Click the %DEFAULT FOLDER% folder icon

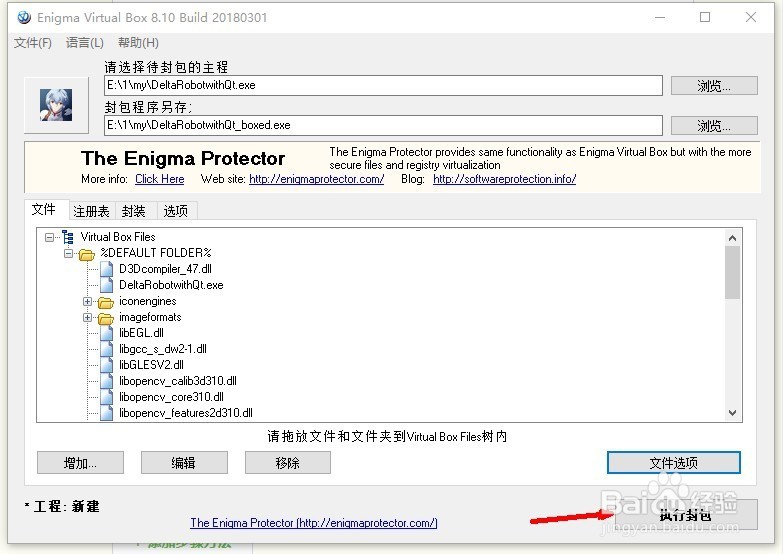pos(86,254)
